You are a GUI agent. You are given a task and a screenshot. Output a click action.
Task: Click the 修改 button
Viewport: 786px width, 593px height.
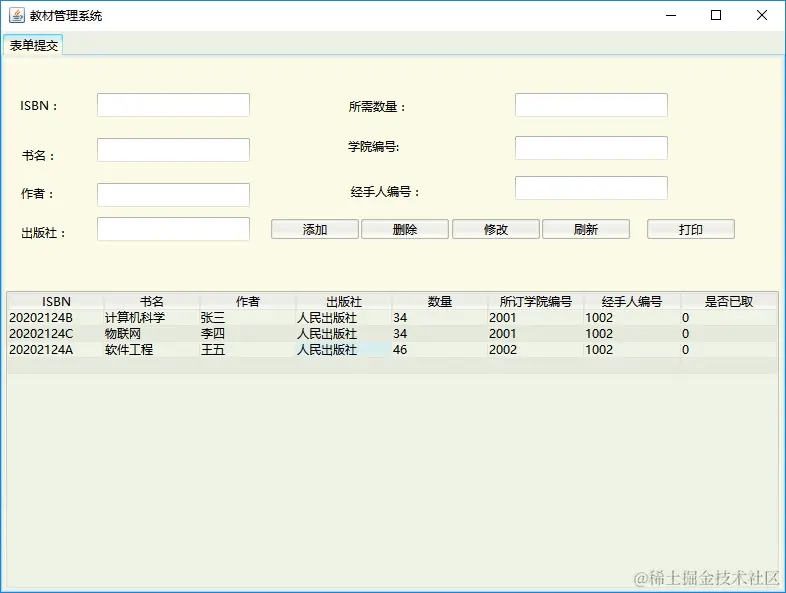[x=496, y=229]
